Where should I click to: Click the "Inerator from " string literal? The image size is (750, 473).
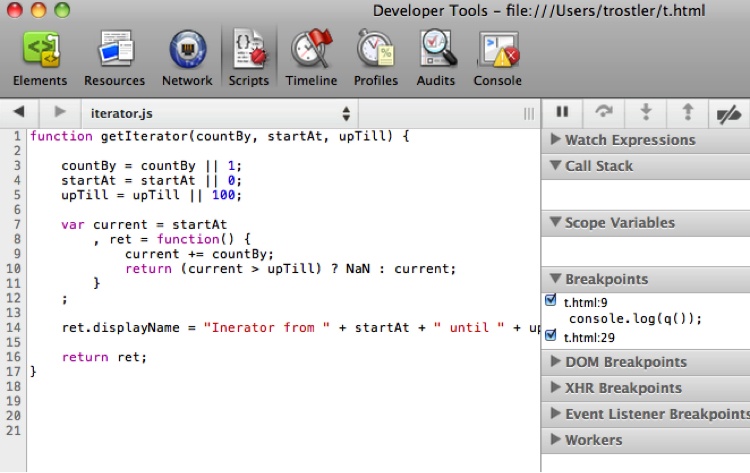(x=266, y=328)
